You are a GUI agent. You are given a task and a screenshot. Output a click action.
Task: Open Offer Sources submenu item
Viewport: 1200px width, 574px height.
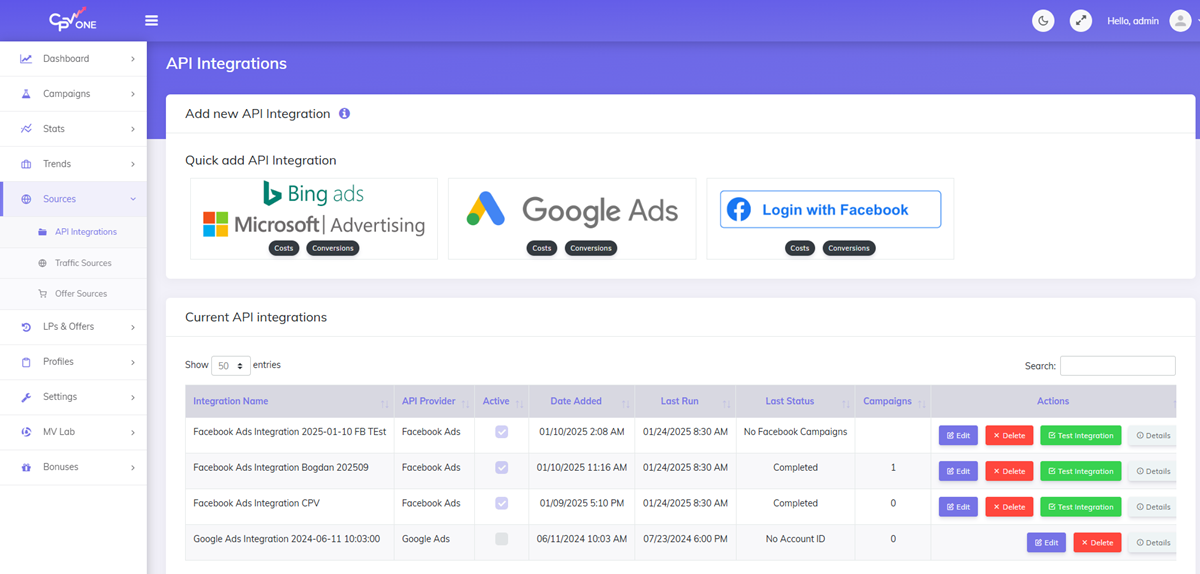[74, 294]
